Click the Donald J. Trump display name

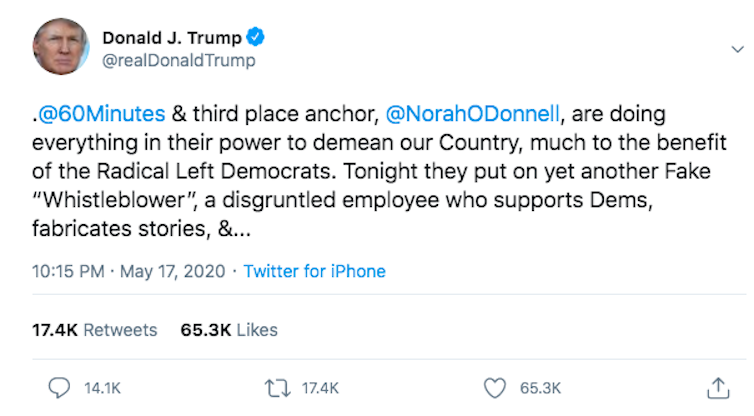[x=171, y=38]
